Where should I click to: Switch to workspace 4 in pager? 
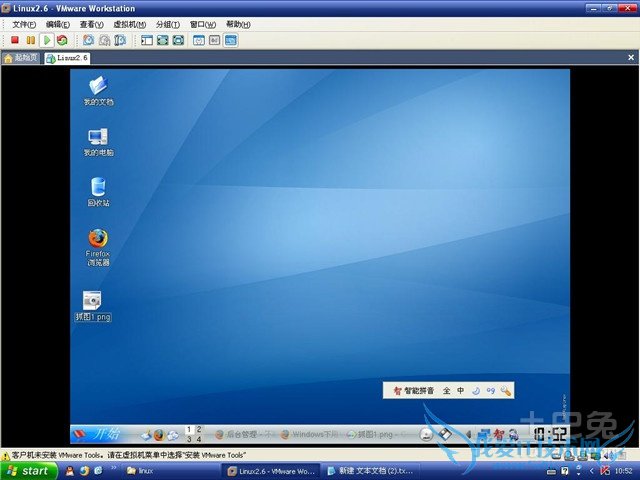click(199, 439)
